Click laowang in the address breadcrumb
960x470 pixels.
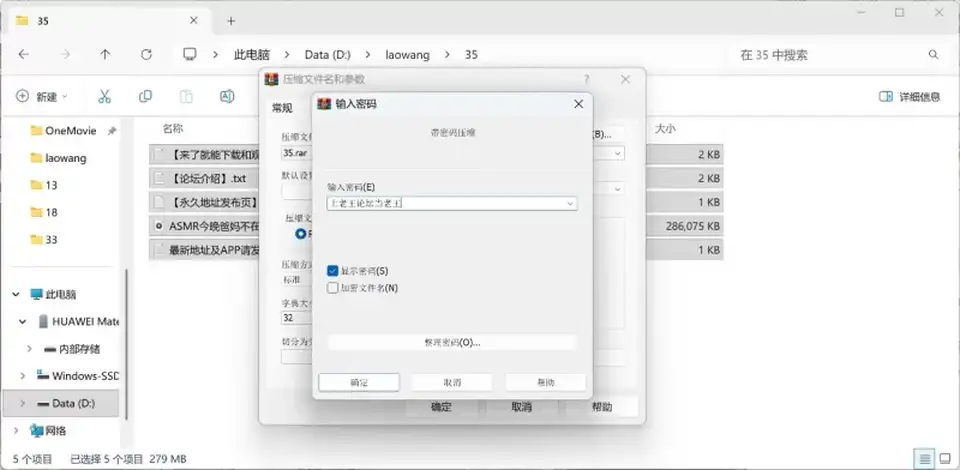coord(407,54)
